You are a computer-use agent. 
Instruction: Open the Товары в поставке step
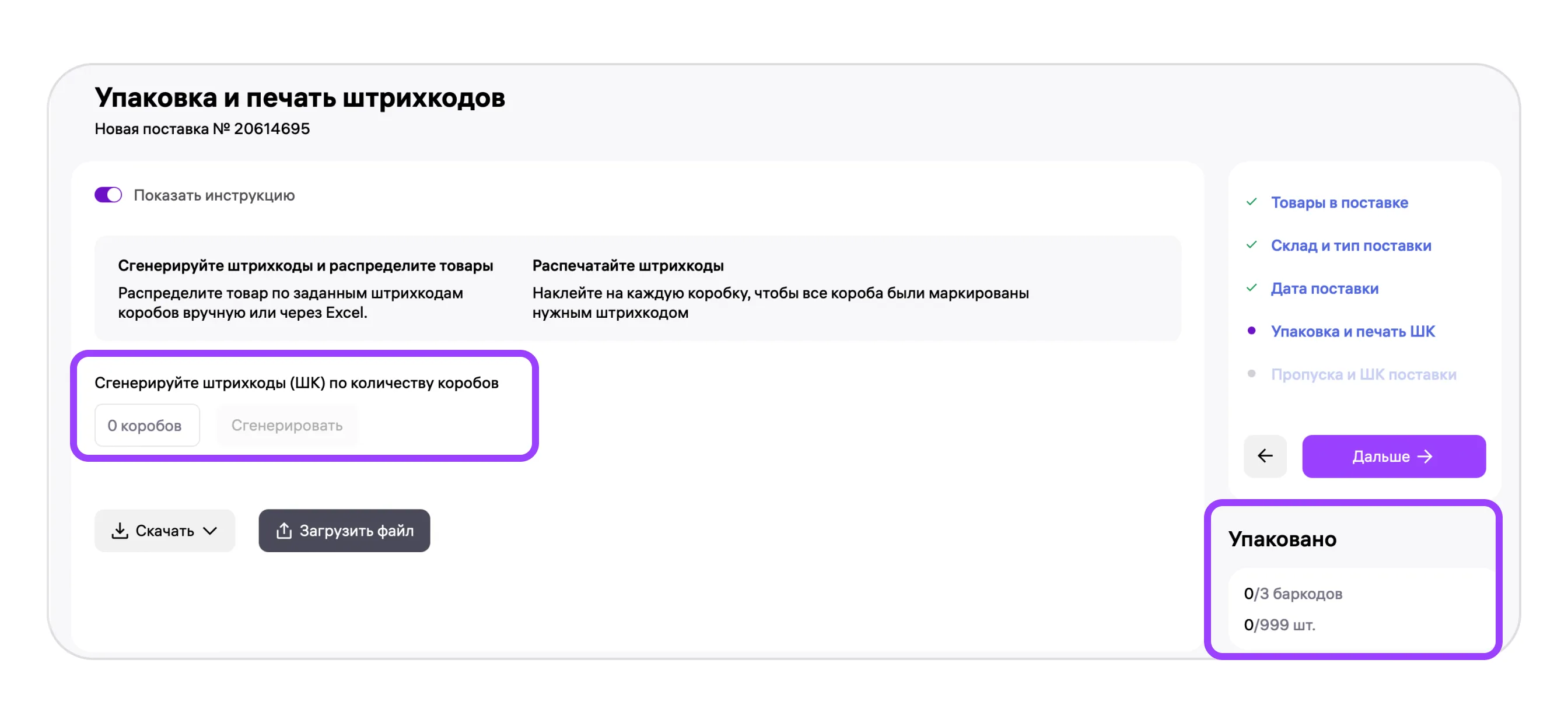1339,202
